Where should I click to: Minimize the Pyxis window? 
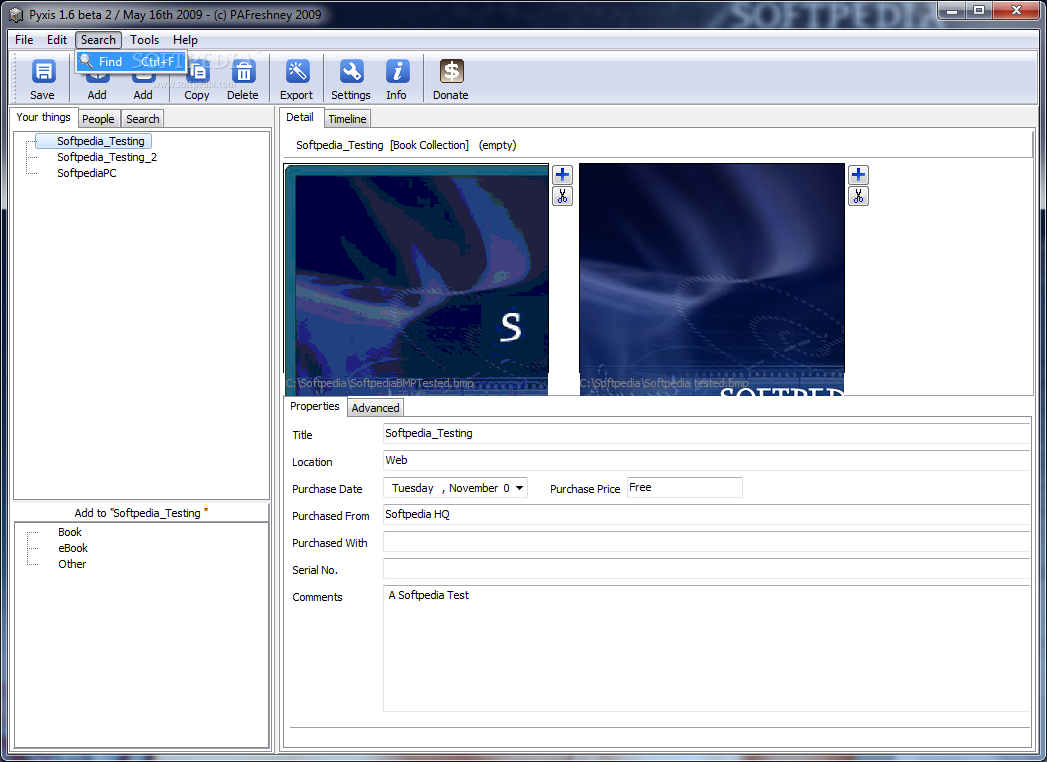[952, 10]
